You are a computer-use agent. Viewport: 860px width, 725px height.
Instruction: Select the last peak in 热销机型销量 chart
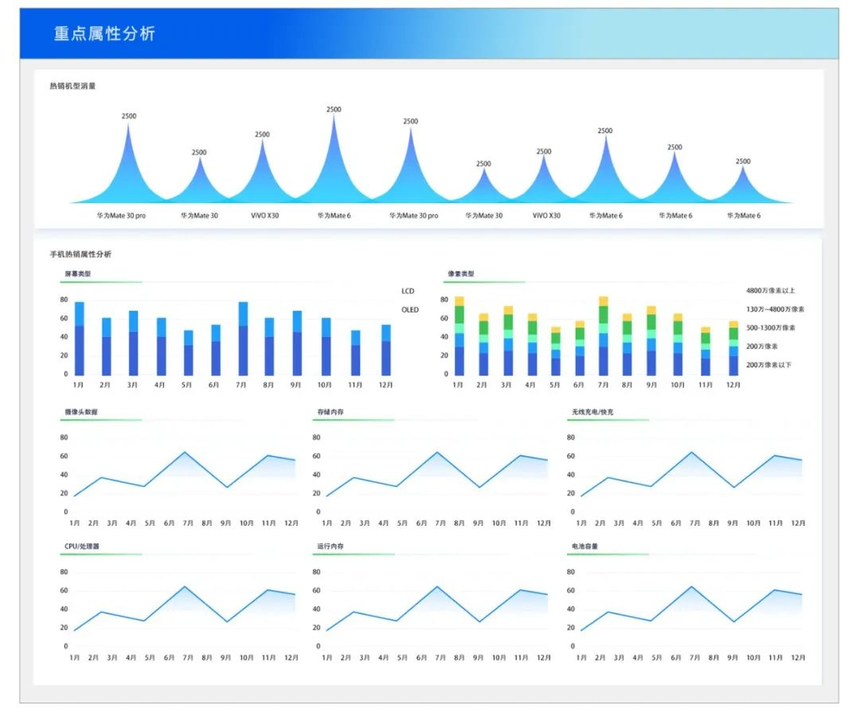[x=743, y=186]
